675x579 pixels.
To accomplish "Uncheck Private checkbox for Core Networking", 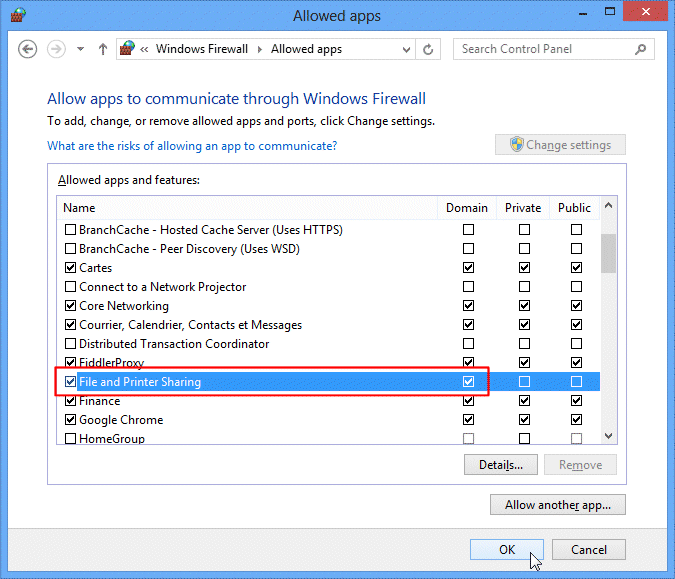I will point(524,305).
